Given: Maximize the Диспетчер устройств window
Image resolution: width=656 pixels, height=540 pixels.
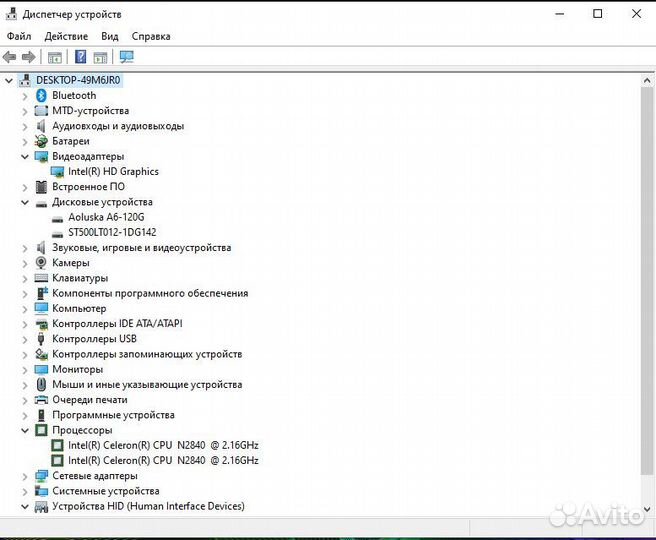Looking at the screenshot, I should tap(598, 14).
